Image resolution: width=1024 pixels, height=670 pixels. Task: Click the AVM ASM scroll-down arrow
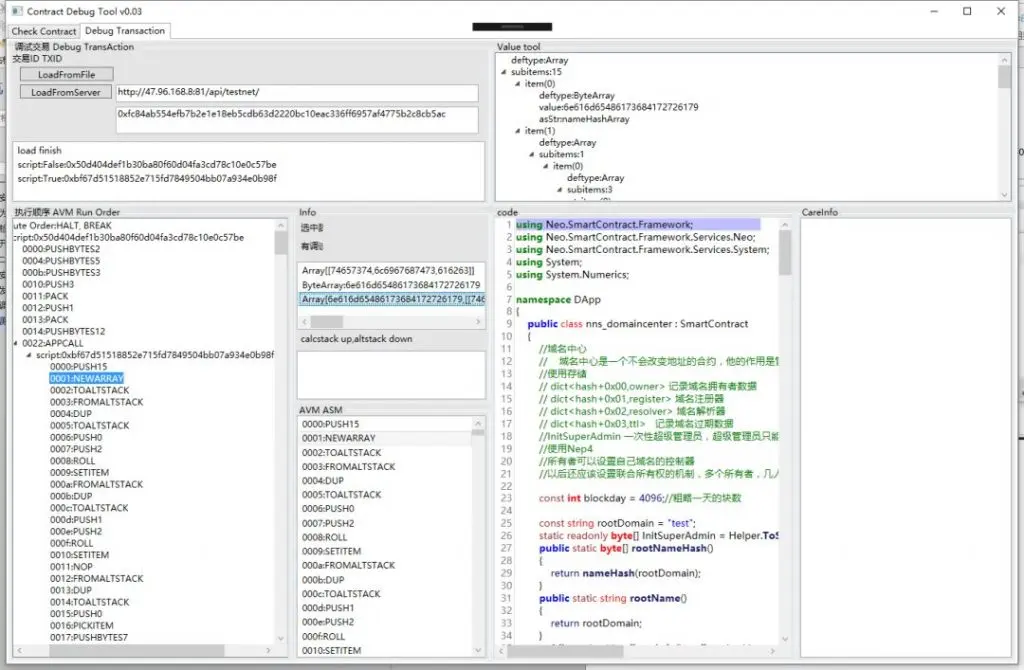[478, 650]
